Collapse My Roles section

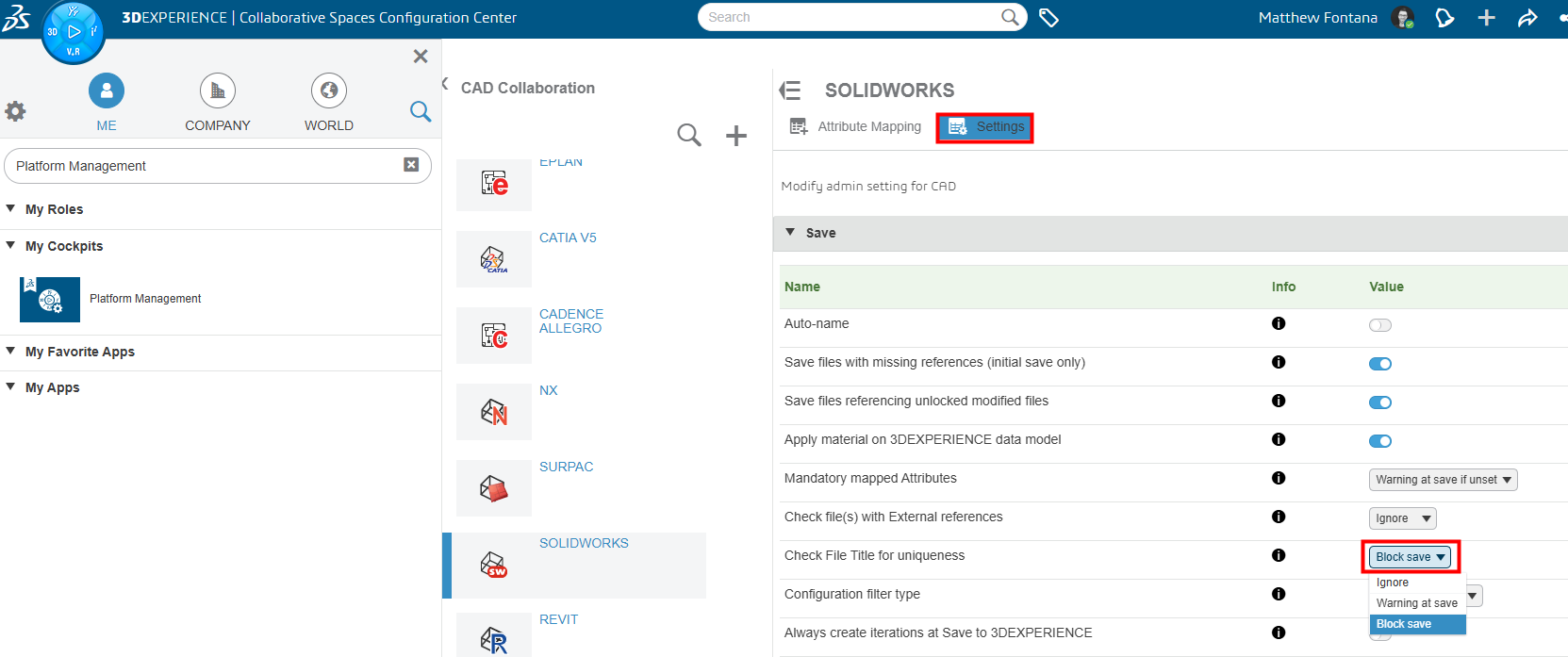click(10, 208)
